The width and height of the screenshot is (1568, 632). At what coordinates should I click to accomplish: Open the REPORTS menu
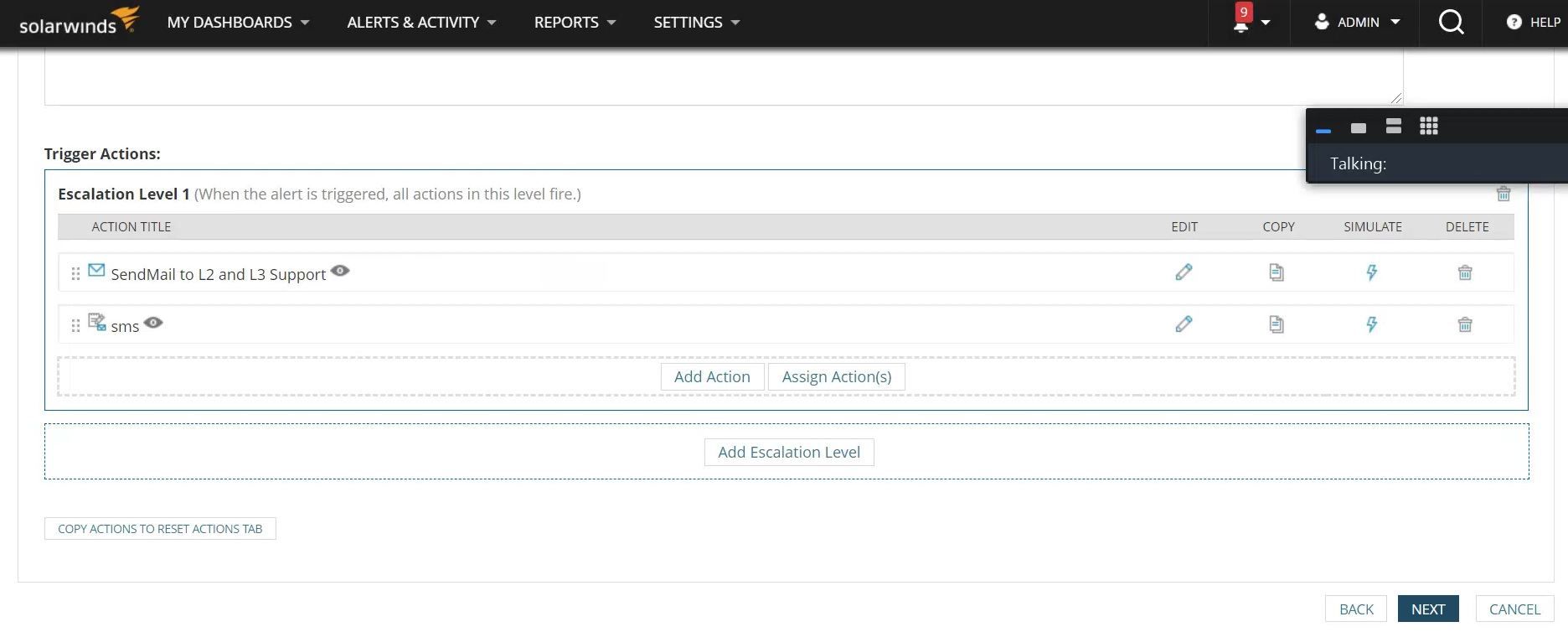pyautogui.click(x=575, y=23)
